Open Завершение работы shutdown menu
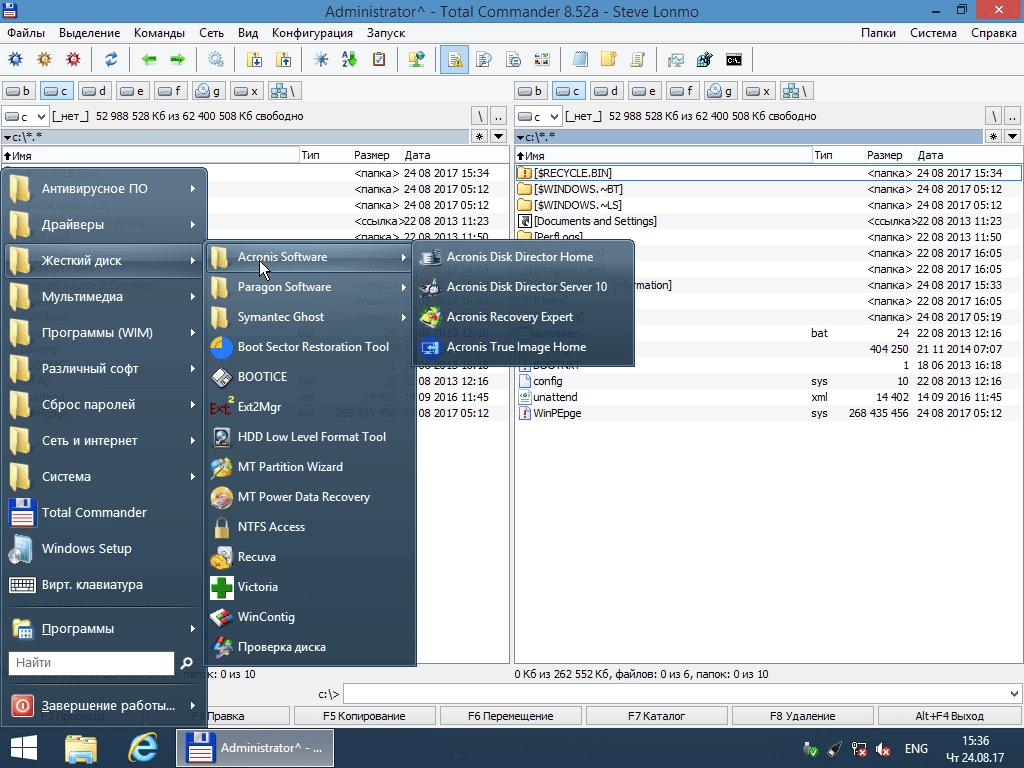 click(104, 705)
